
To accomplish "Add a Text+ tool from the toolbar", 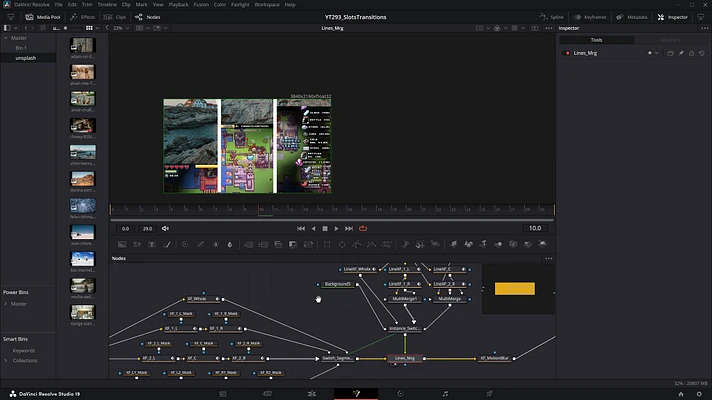I will (152, 244).
